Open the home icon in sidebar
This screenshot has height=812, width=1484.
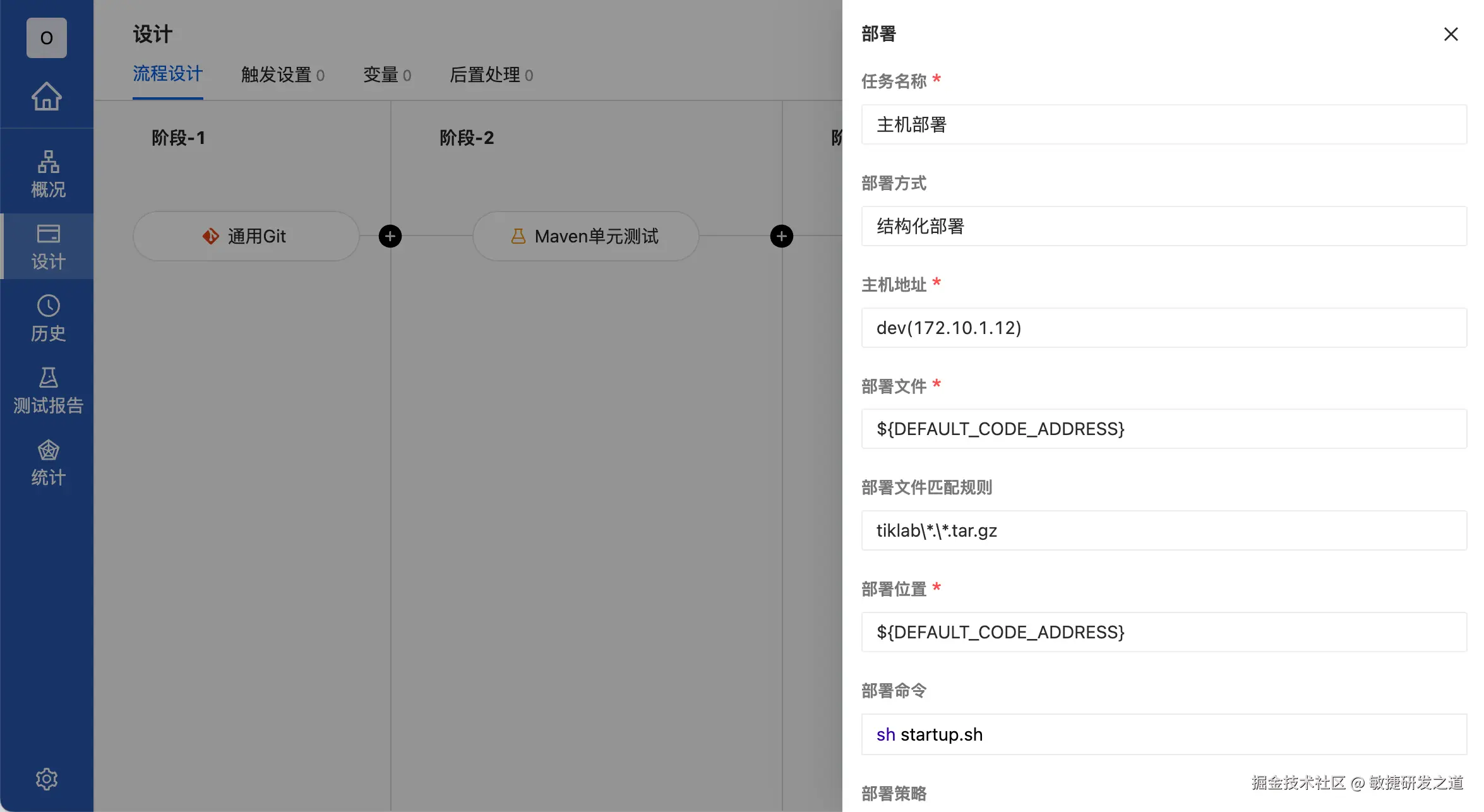[47, 96]
